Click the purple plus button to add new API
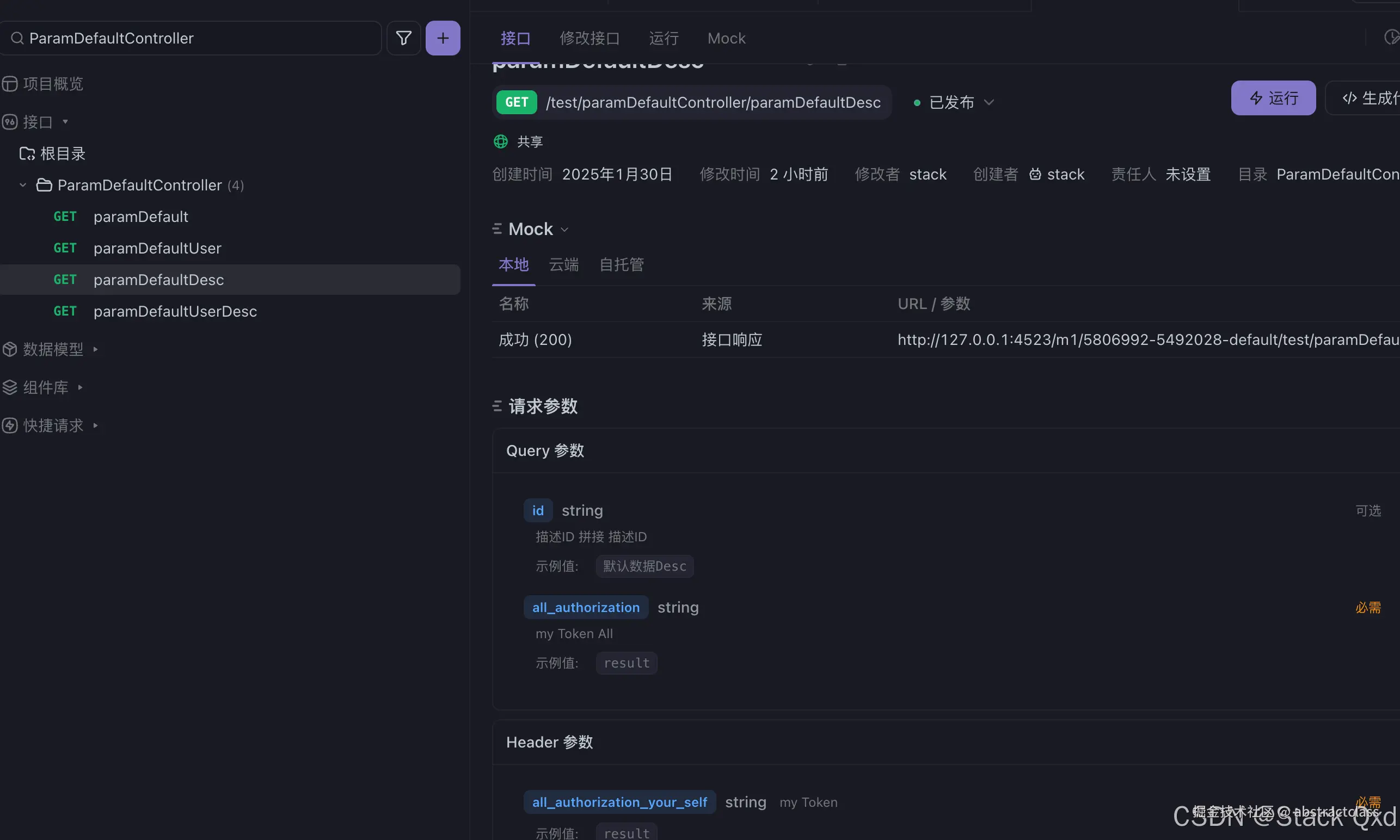The height and width of the screenshot is (840, 1400). [443, 38]
